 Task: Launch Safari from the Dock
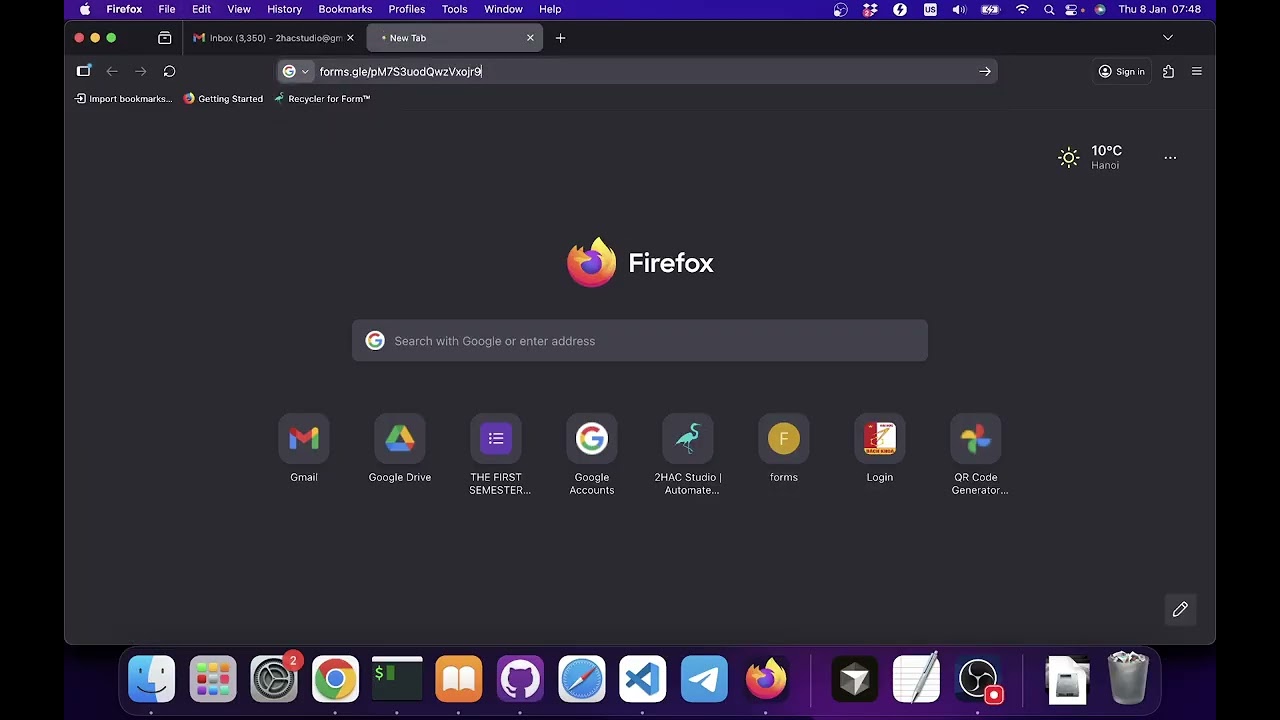click(x=581, y=680)
